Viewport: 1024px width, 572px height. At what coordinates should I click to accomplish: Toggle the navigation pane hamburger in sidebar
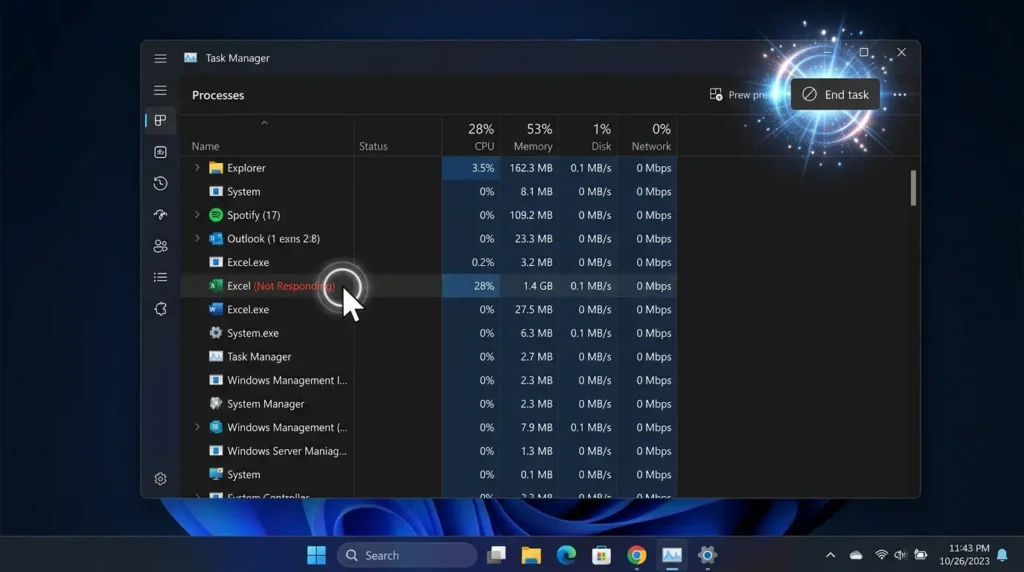coord(160,90)
